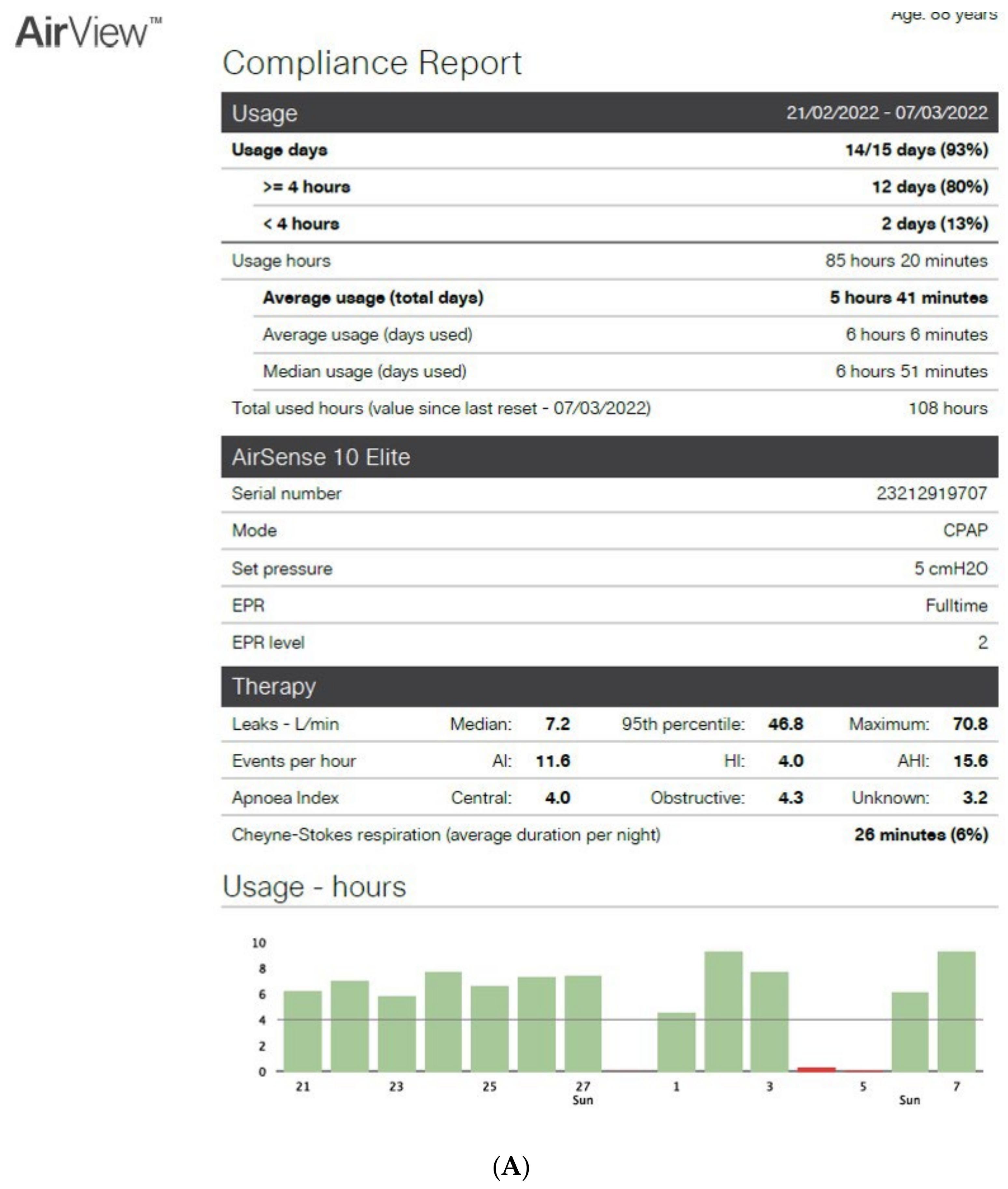Click the CPAP mode value
1008x1189 pixels.
click(x=965, y=530)
